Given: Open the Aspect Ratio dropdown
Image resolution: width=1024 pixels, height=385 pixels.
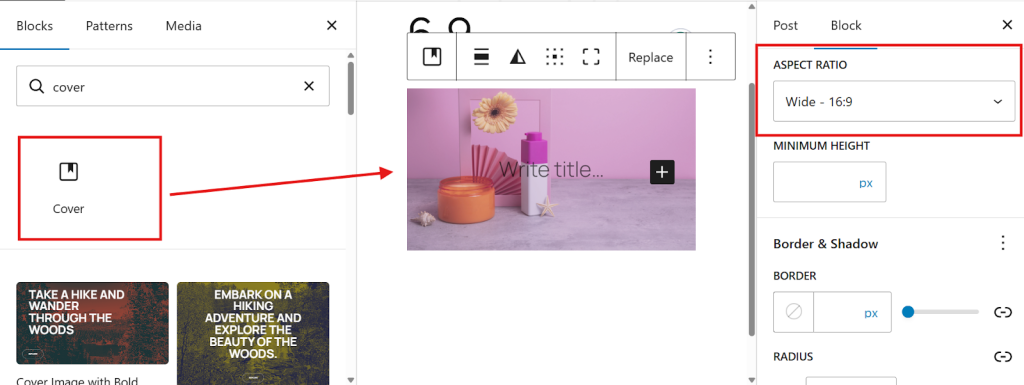Looking at the screenshot, I should click(894, 101).
